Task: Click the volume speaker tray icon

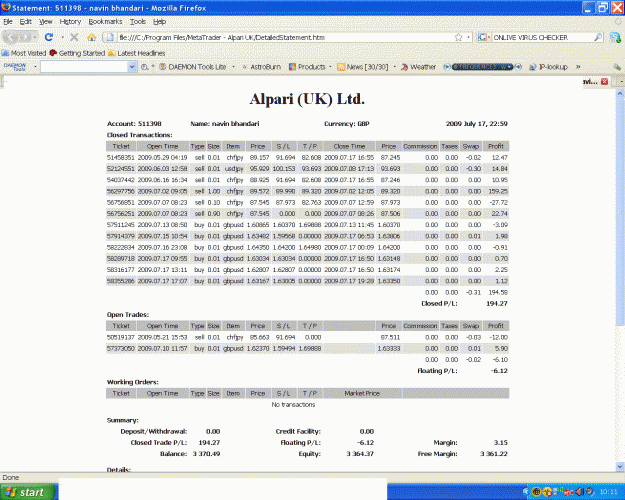Action: coord(580,492)
